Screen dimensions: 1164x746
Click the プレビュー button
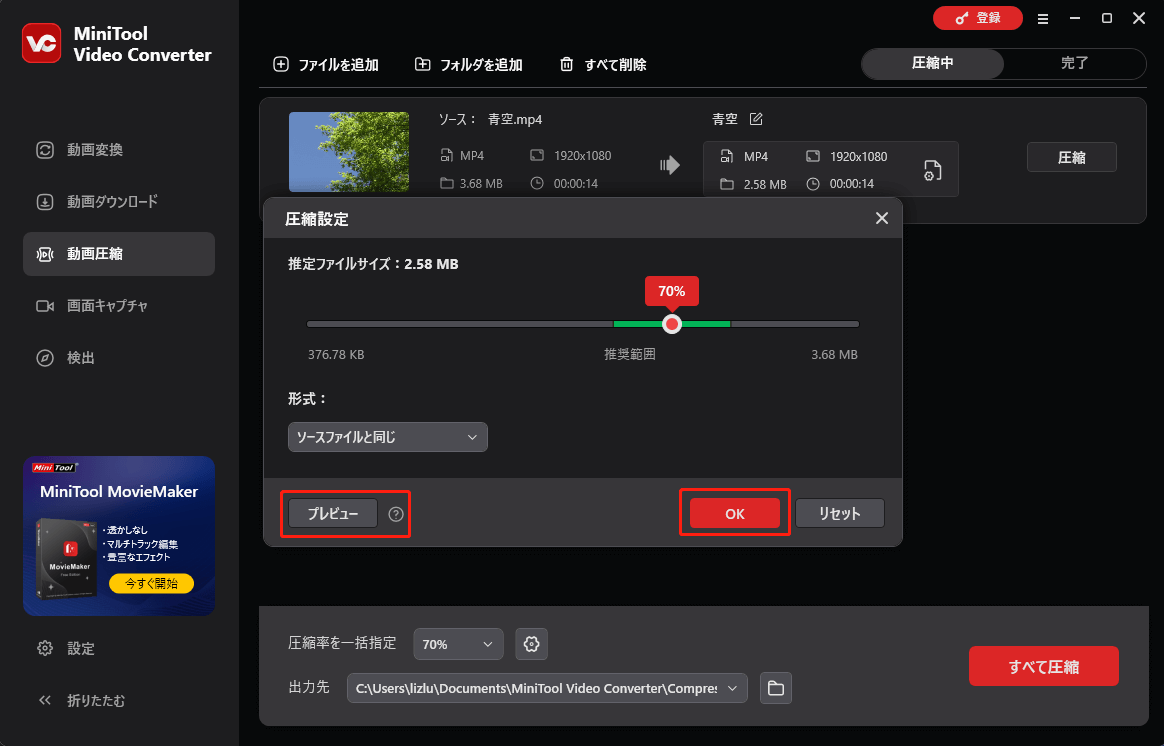point(333,514)
